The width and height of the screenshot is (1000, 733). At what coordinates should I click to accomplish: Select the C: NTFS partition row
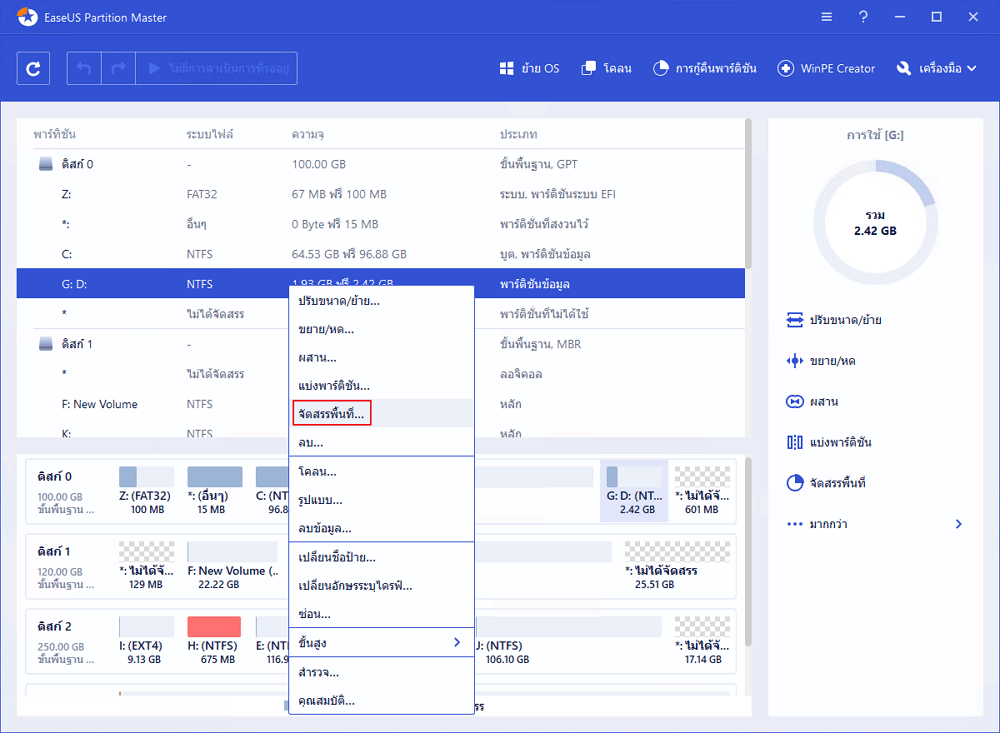coord(381,254)
